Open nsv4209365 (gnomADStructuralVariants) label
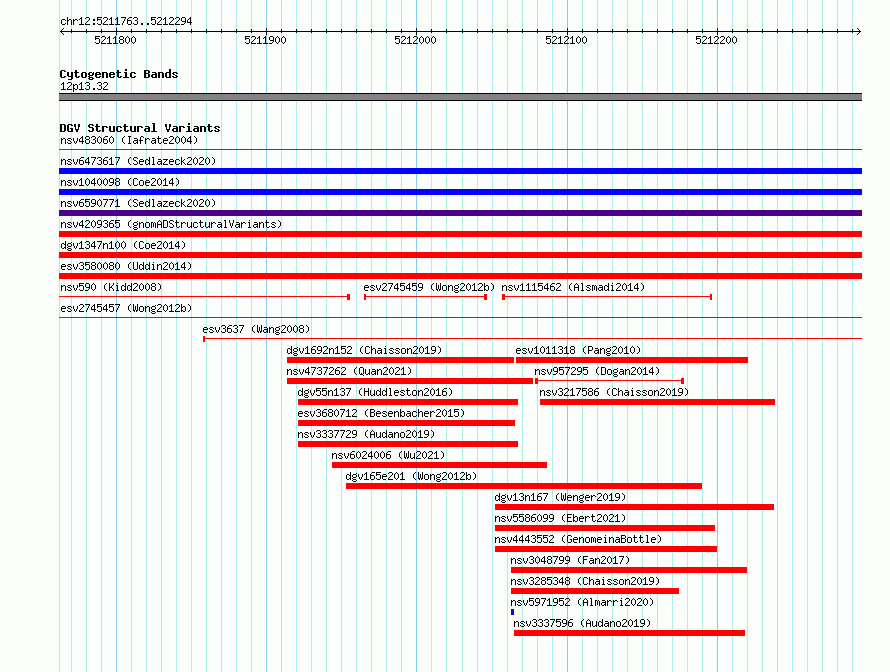 (171, 224)
